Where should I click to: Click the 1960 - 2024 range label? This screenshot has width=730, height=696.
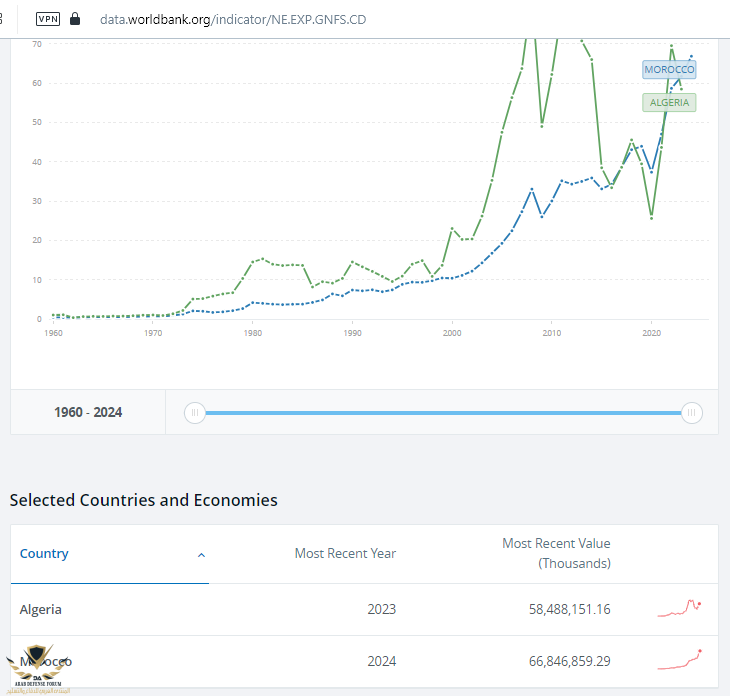(88, 412)
